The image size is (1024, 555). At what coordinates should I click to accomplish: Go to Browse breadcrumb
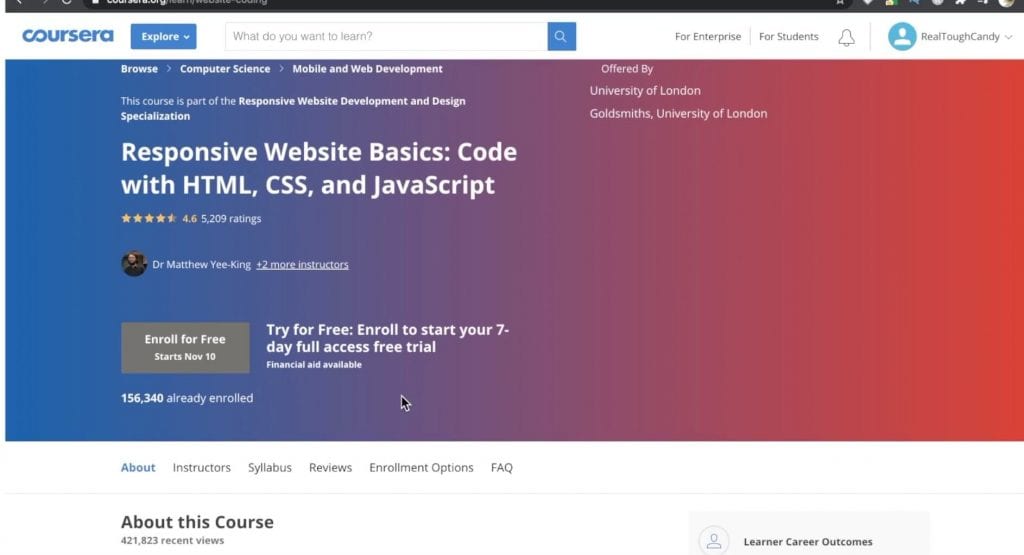pyautogui.click(x=139, y=69)
